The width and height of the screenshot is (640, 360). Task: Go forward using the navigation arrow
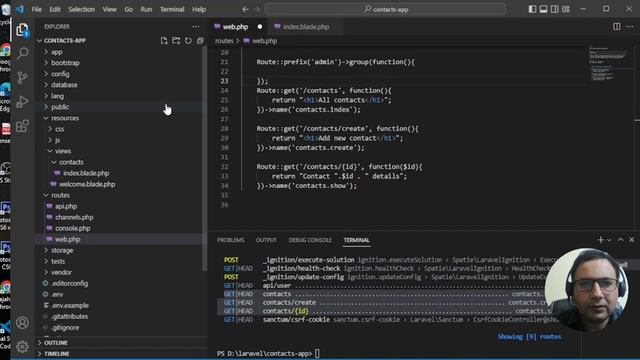click(257, 9)
